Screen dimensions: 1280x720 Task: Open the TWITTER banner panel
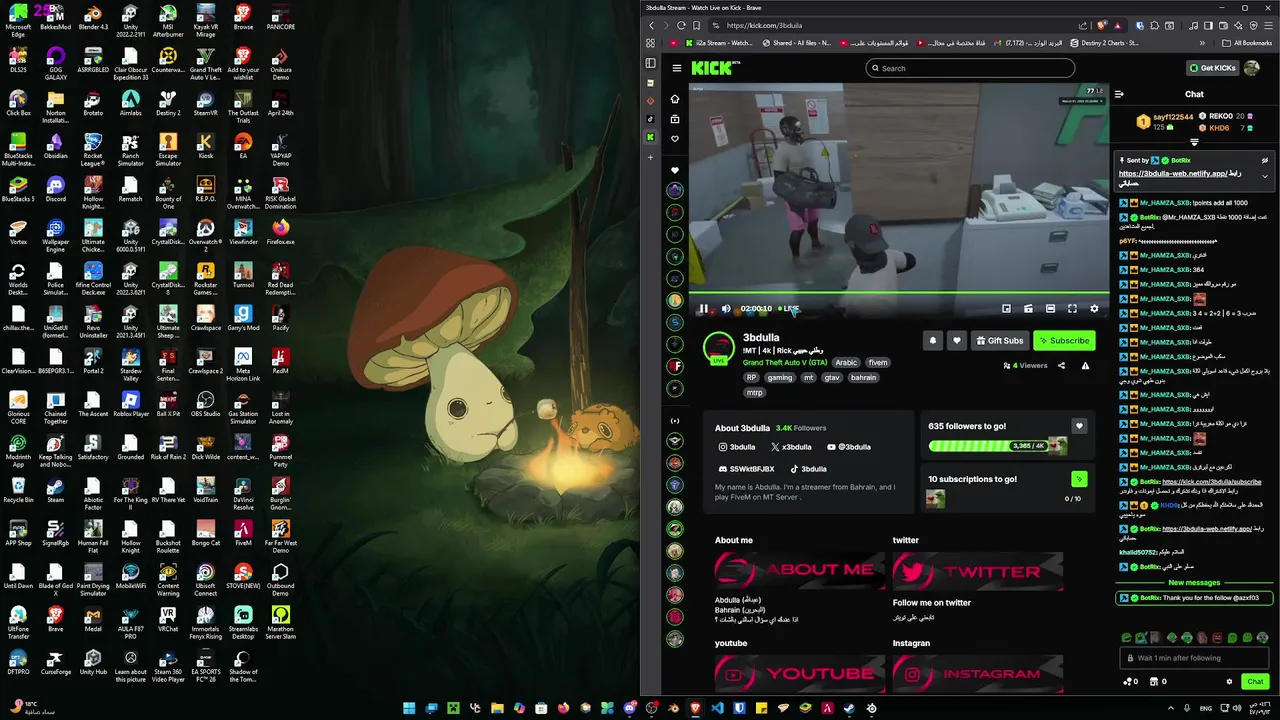pos(978,570)
